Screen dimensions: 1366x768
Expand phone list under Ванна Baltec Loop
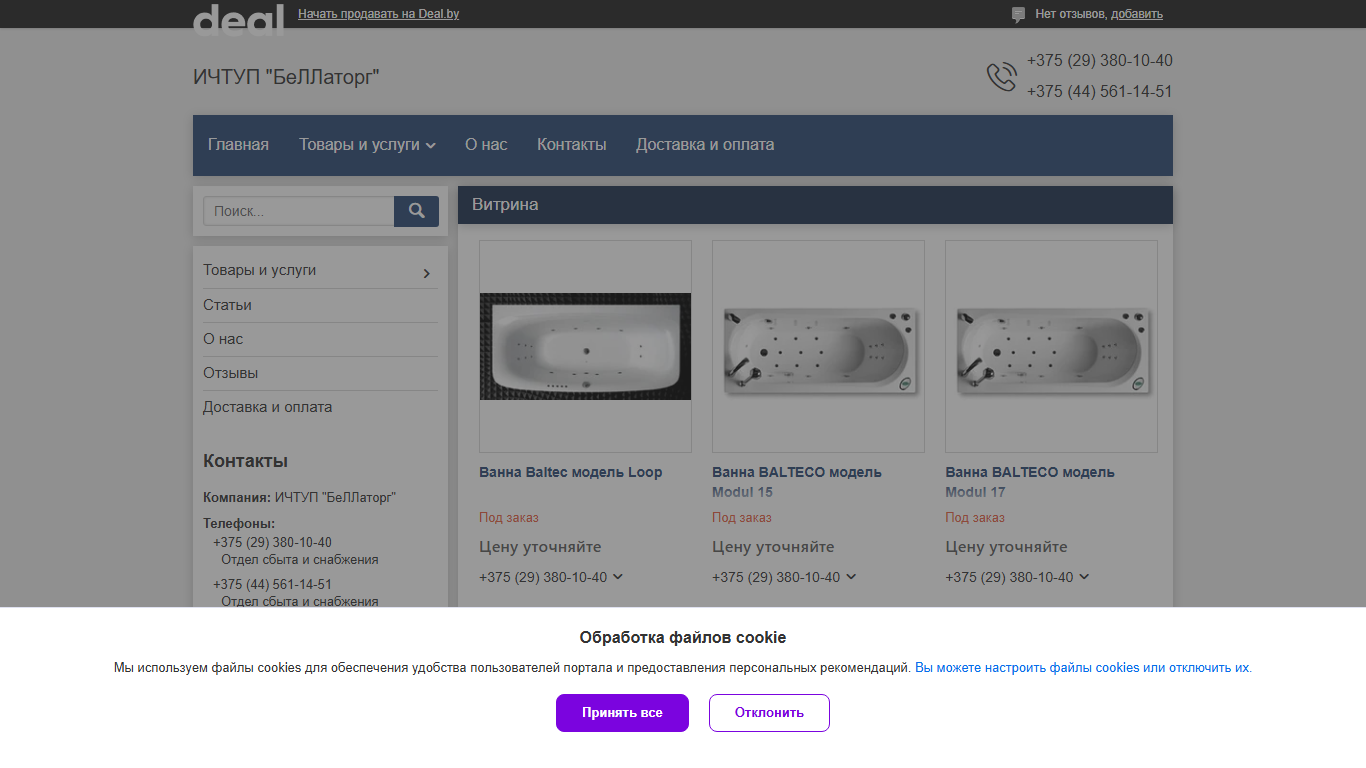point(617,577)
